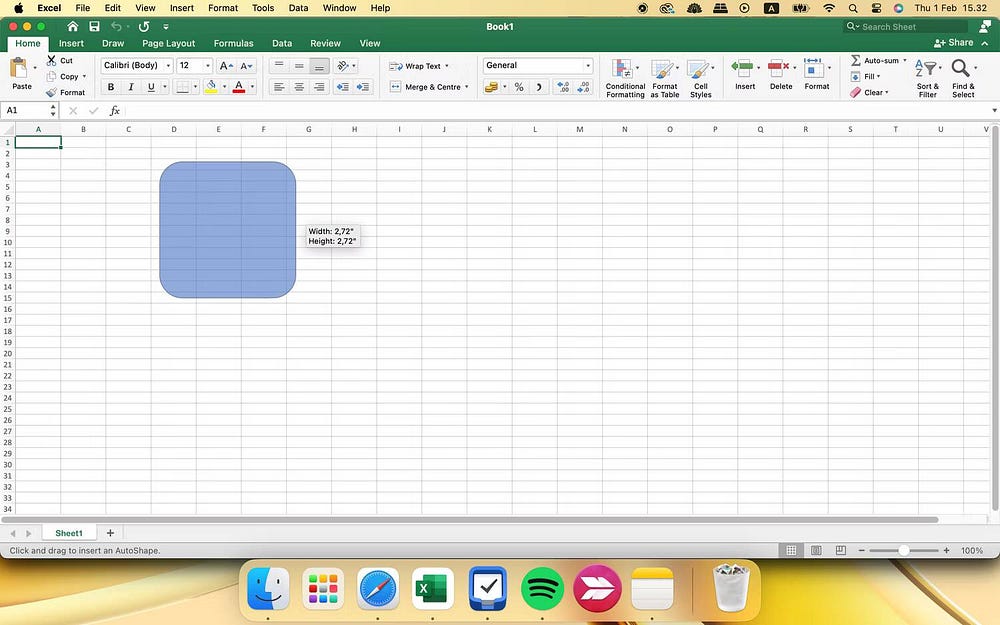The width and height of the screenshot is (1000, 625).
Task: Open the Data menu in the menu bar
Action: pyautogui.click(x=298, y=8)
